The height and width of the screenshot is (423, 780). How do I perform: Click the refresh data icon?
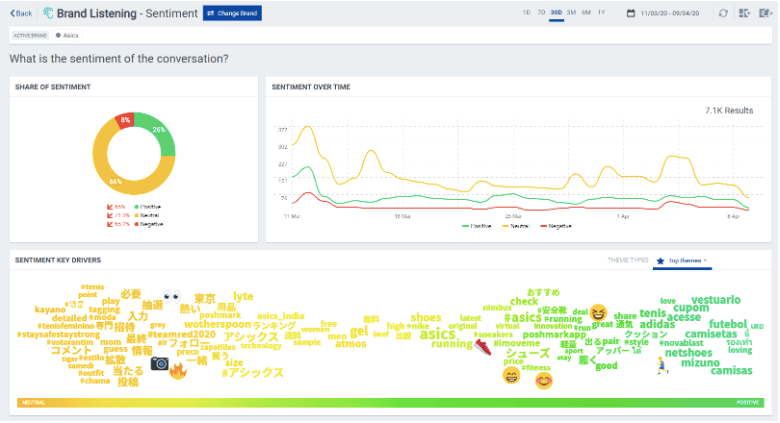(x=723, y=13)
